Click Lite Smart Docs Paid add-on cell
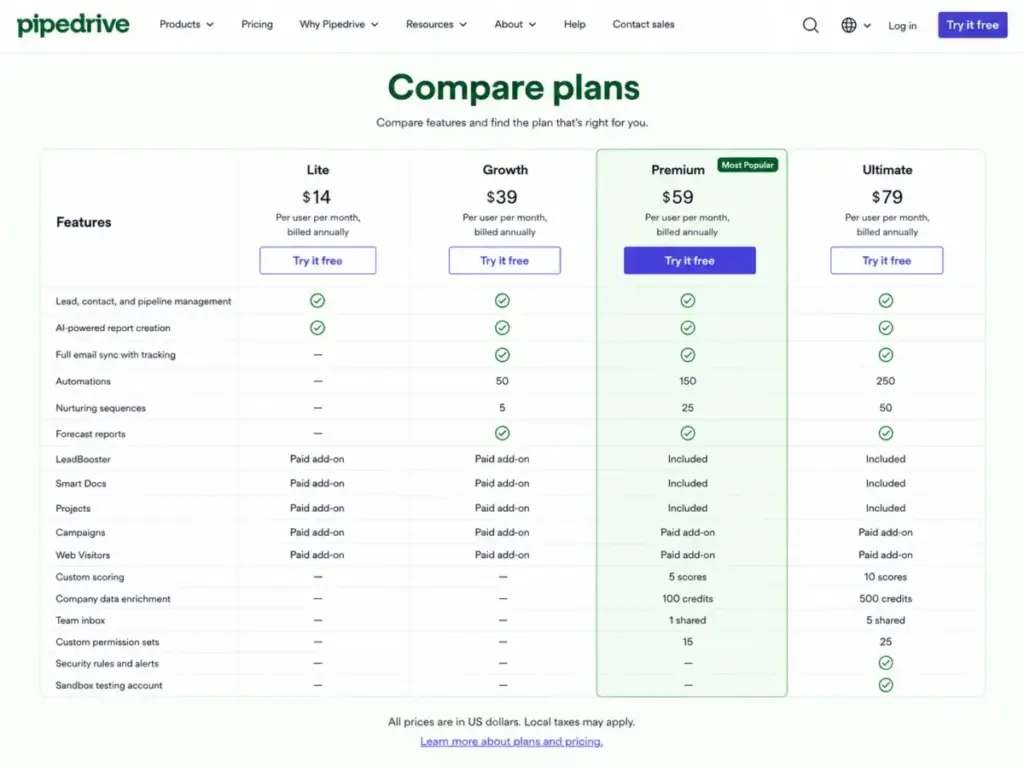This screenshot has height=768, width=1024. pyautogui.click(x=317, y=483)
